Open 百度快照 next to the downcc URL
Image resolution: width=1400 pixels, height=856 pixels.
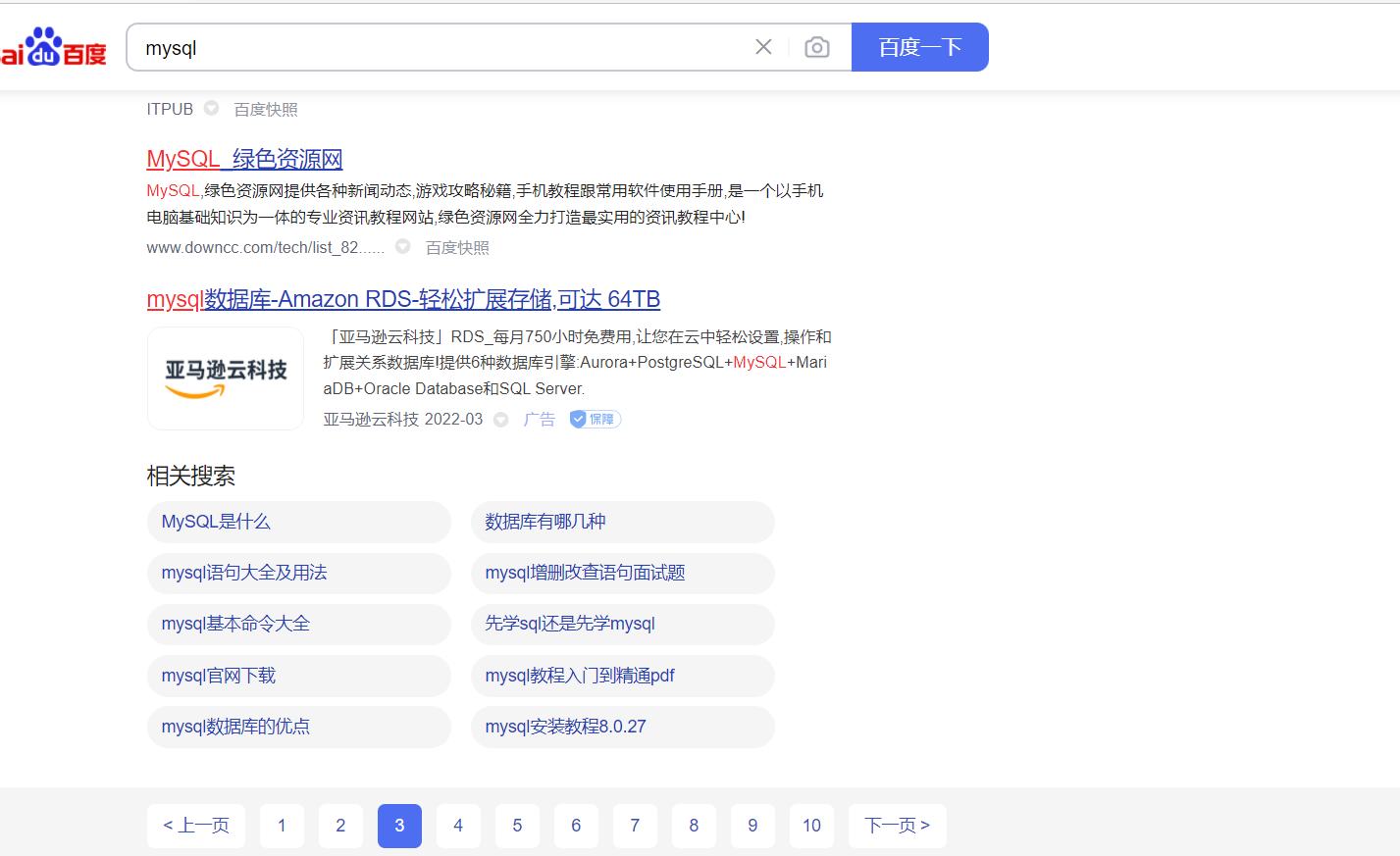pyautogui.click(x=457, y=248)
